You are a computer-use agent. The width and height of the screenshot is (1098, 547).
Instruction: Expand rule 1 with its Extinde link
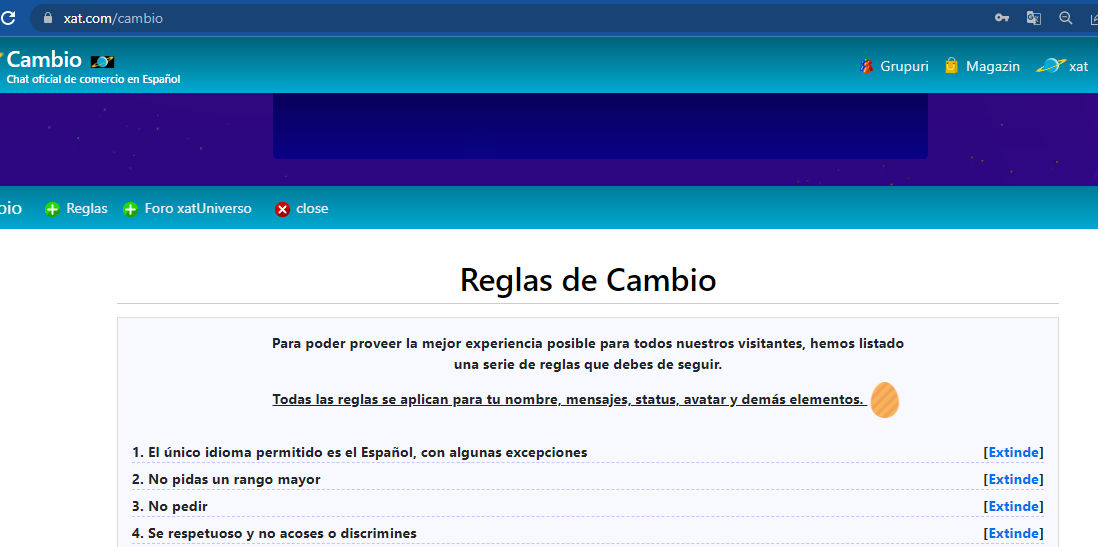coord(1013,452)
